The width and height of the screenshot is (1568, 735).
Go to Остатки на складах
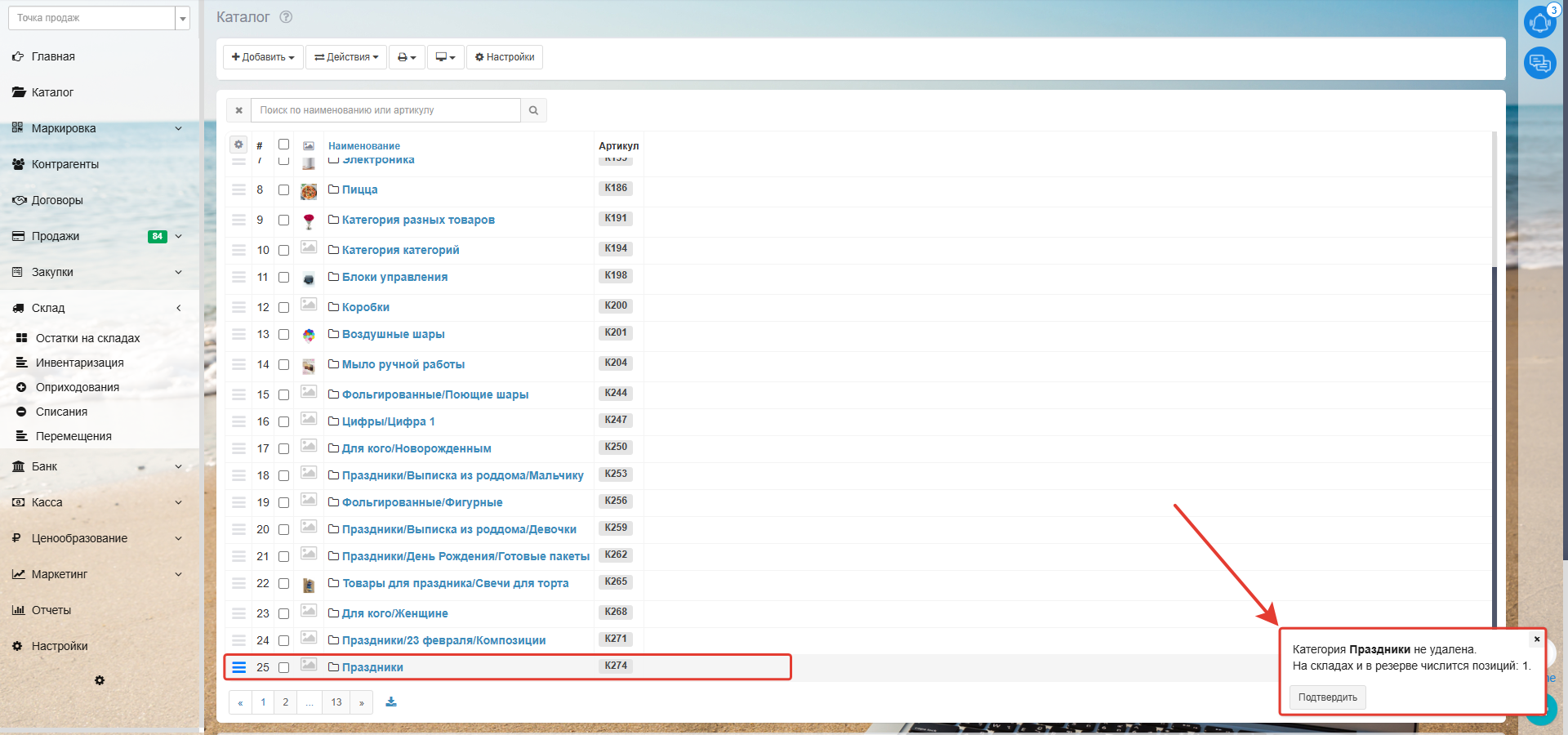click(87, 338)
